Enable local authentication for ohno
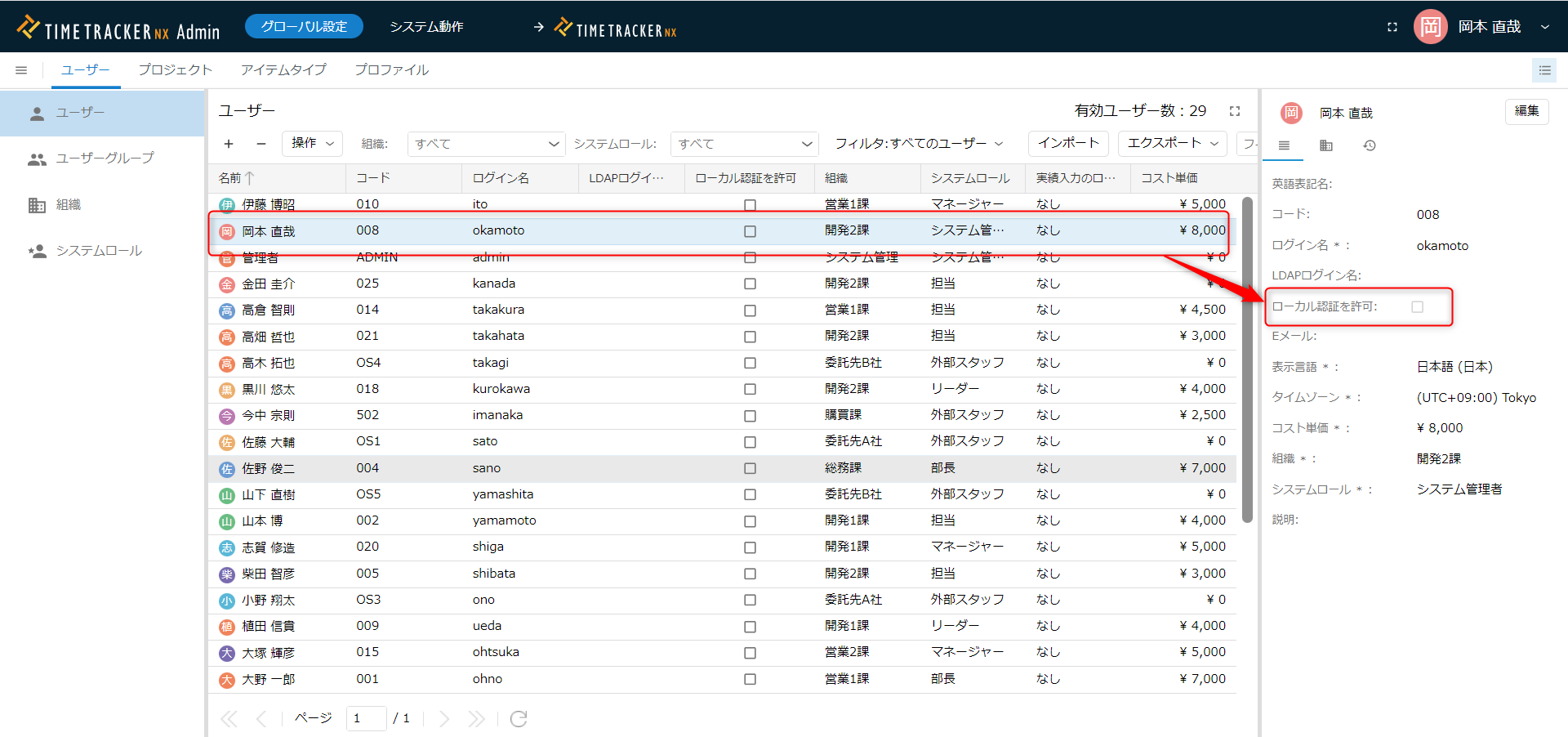Image resolution: width=1568 pixels, height=737 pixels. tap(750, 679)
